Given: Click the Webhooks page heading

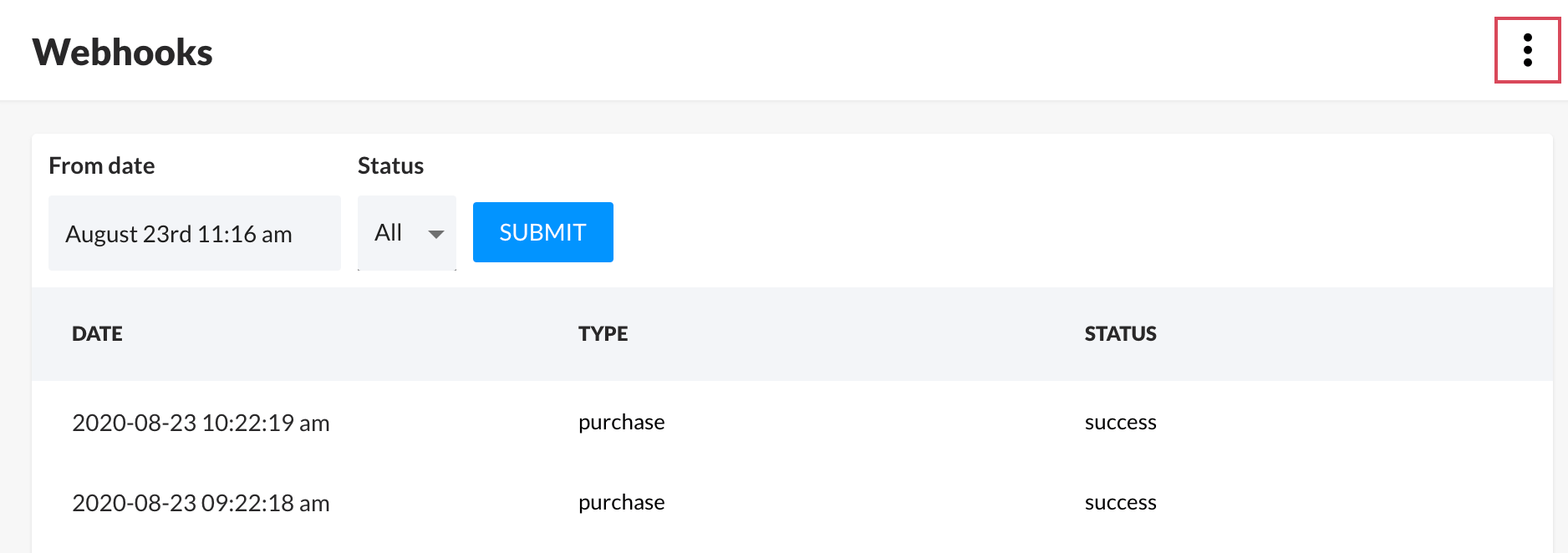Looking at the screenshot, I should click(123, 52).
